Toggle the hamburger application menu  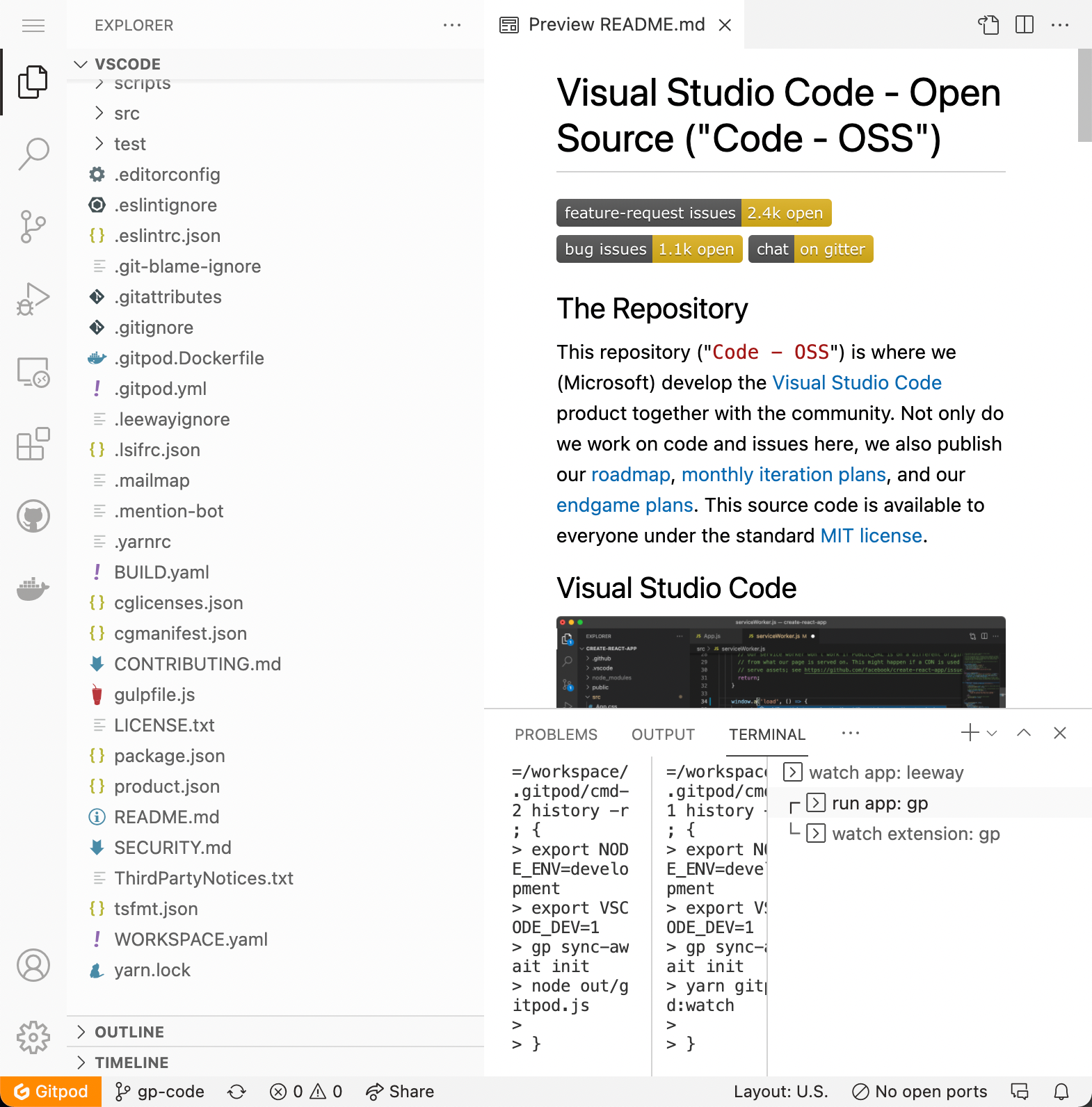33,26
